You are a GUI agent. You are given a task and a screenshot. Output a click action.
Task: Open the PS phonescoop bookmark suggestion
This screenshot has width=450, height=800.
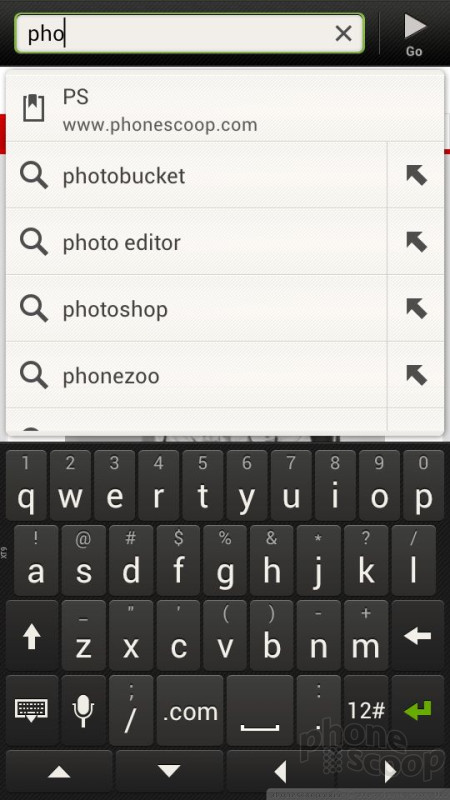[224, 108]
